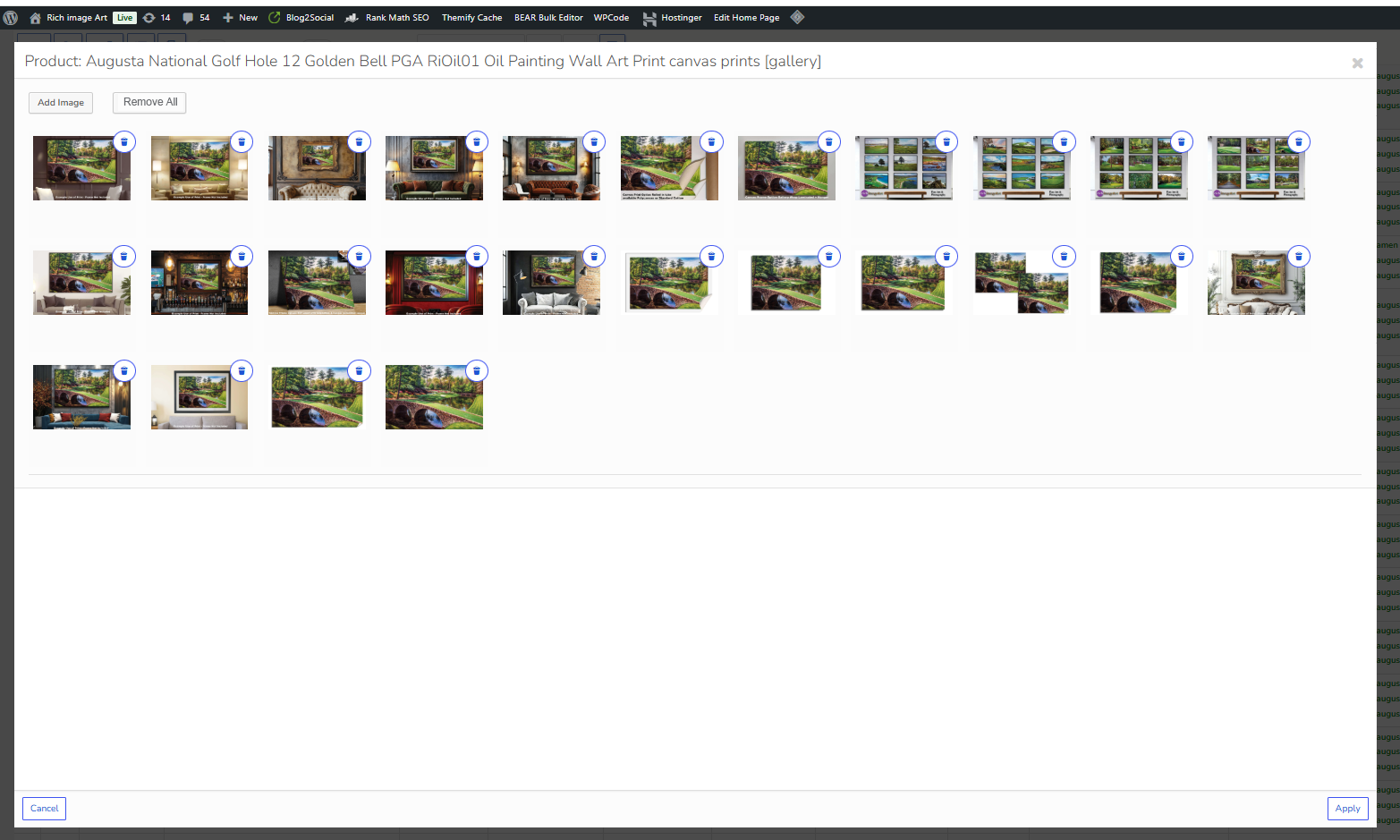1400x840 pixels.
Task: Close the product gallery popup with X
Action: 1357,64
